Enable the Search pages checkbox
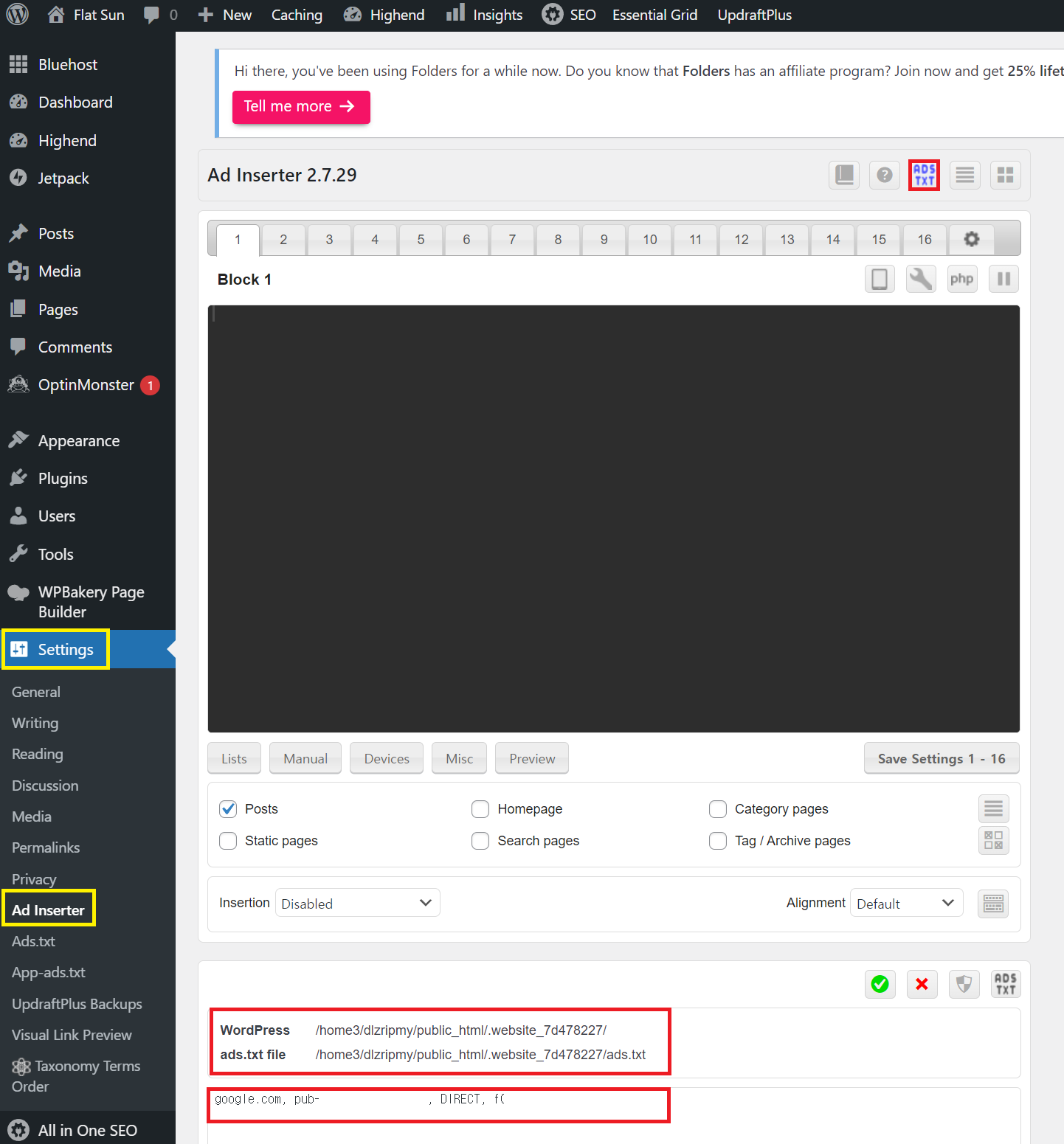Image resolution: width=1064 pixels, height=1144 pixels. [x=480, y=841]
